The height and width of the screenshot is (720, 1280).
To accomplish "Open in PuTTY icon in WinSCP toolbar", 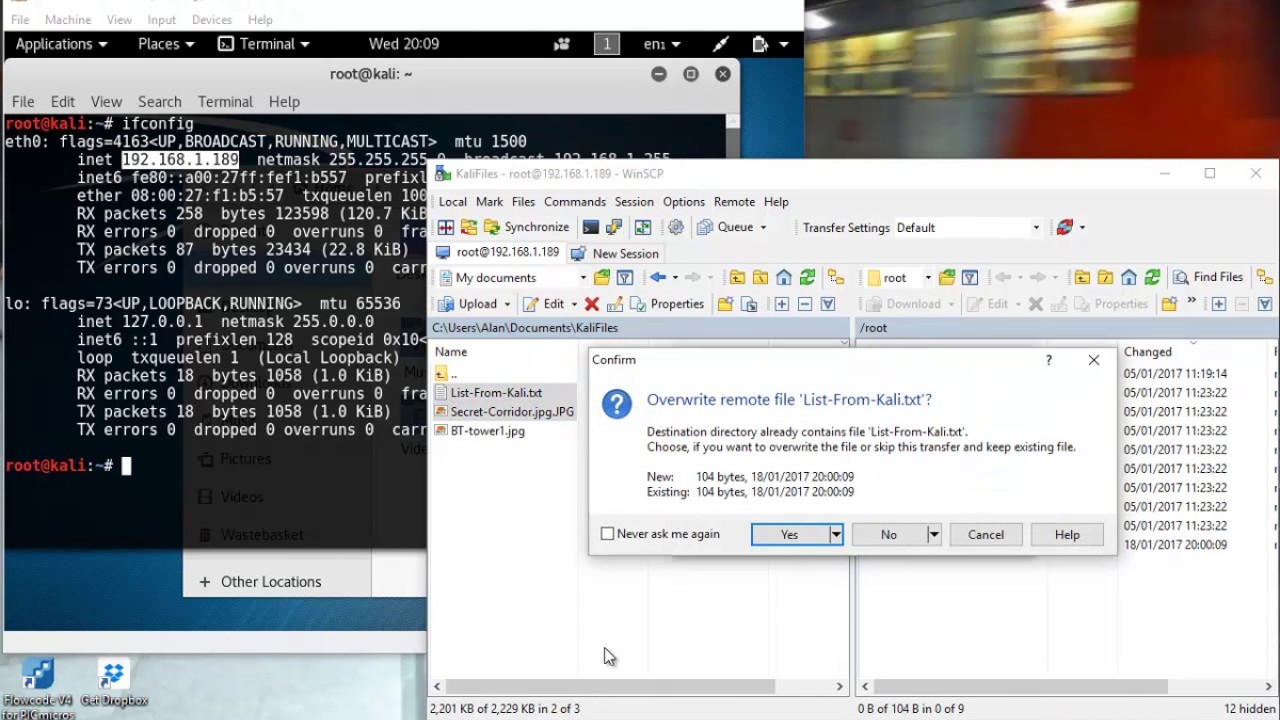I will 614,227.
